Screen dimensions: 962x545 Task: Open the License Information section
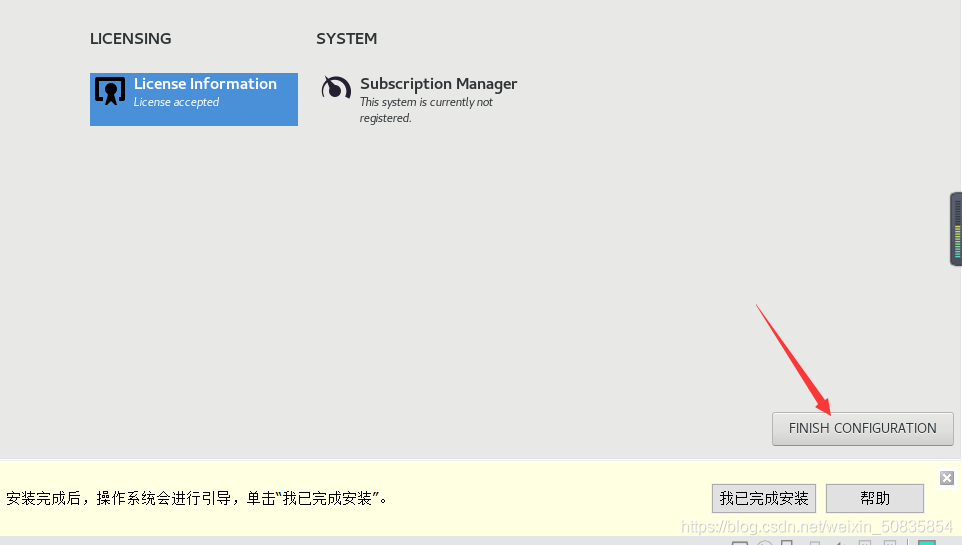click(194, 99)
